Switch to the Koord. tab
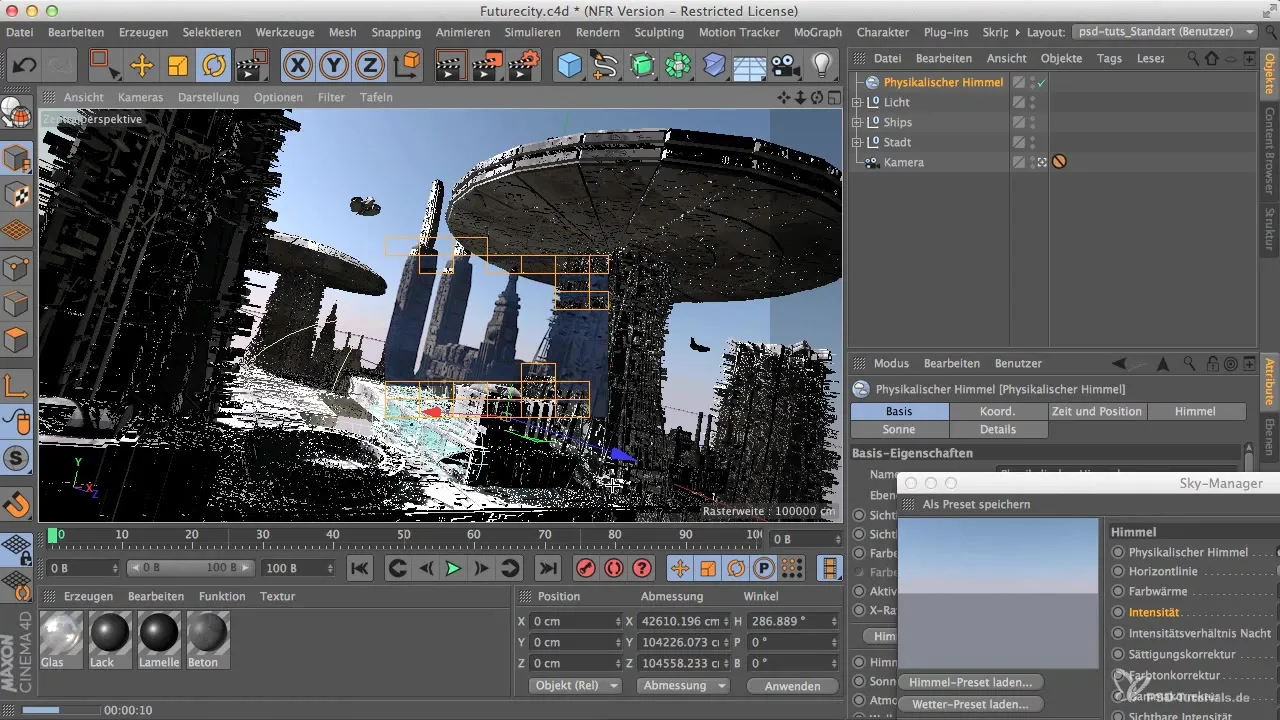 998,411
